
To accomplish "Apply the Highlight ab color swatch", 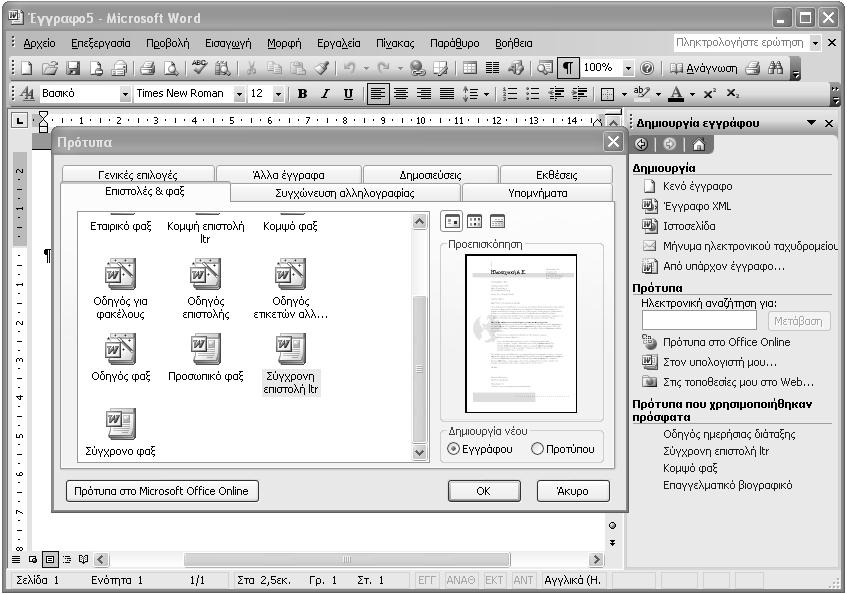I will click(x=641, y=93).
